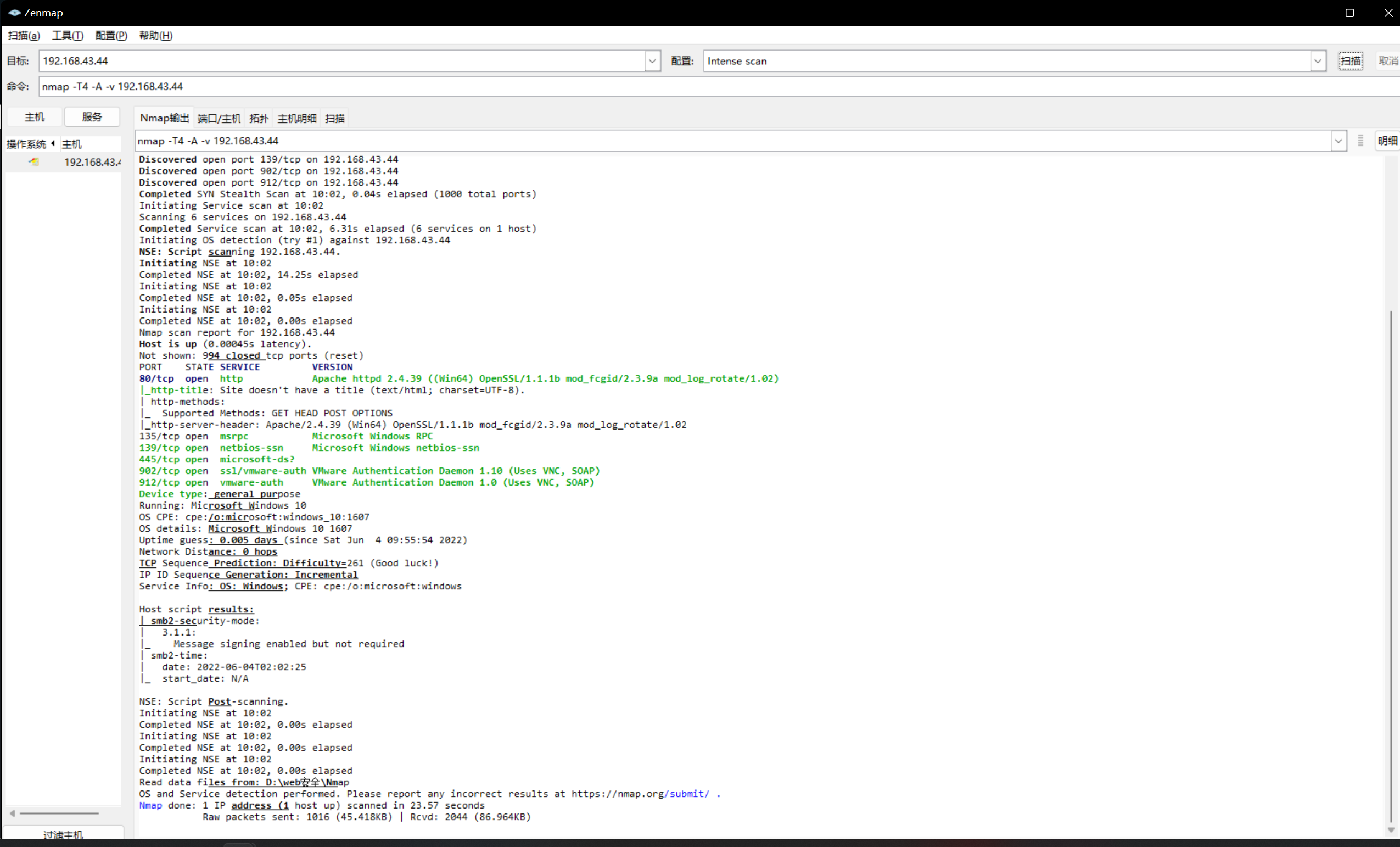1400x847 pixels.
Task: Toggle the 明细 details button
Action: click(x=1387, y=141)
